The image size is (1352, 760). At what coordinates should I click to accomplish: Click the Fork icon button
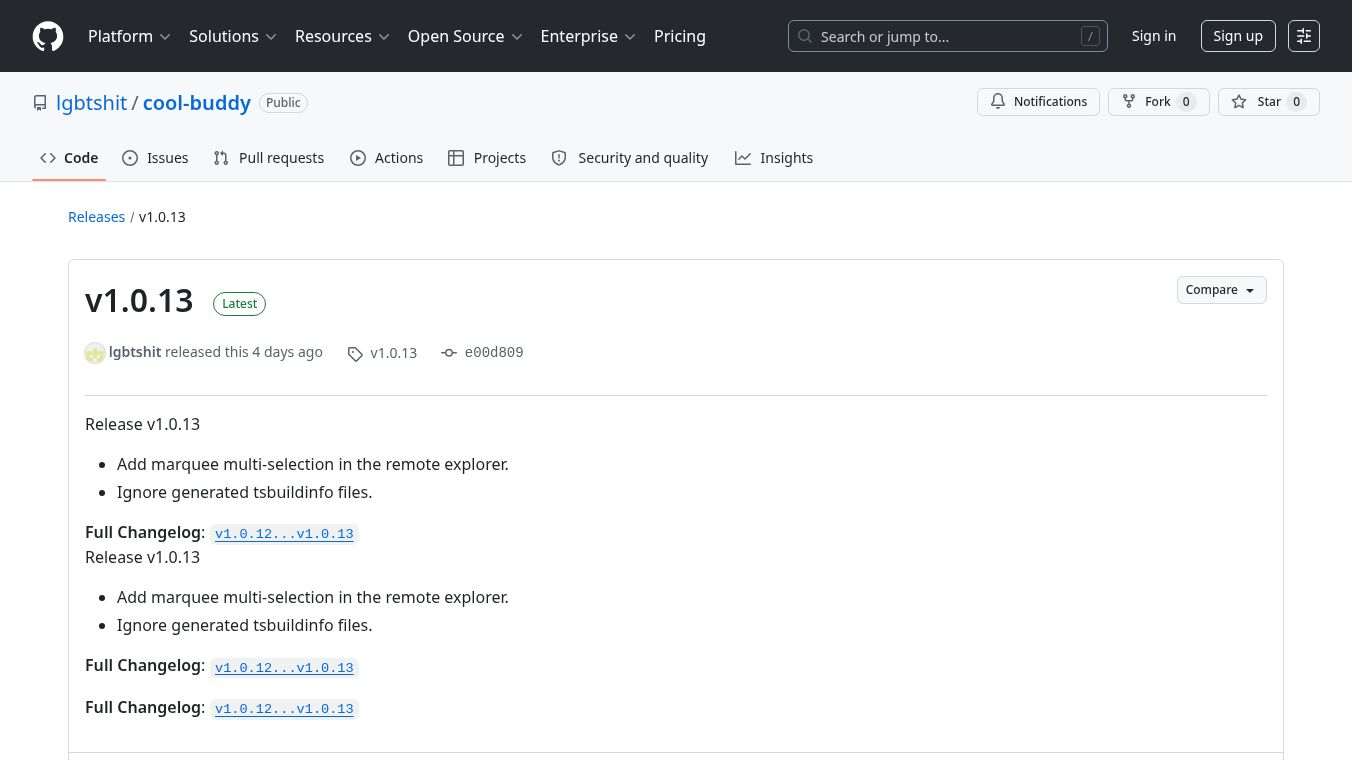[x=1158, y=102]
